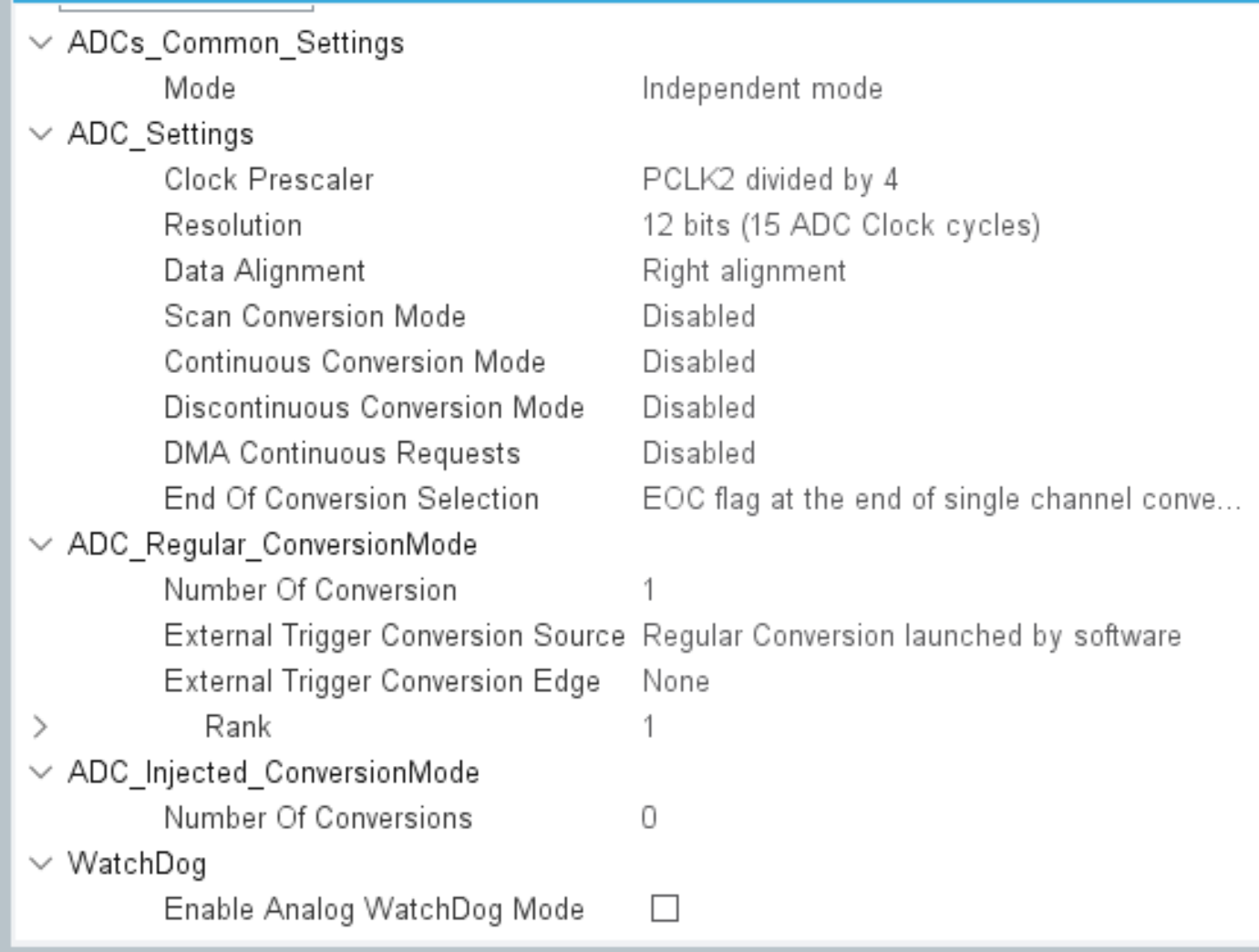Viewport: 1259px width, 952px height.
Task: Open External Trigger Conversion Edge options
Action: [675, 680]
